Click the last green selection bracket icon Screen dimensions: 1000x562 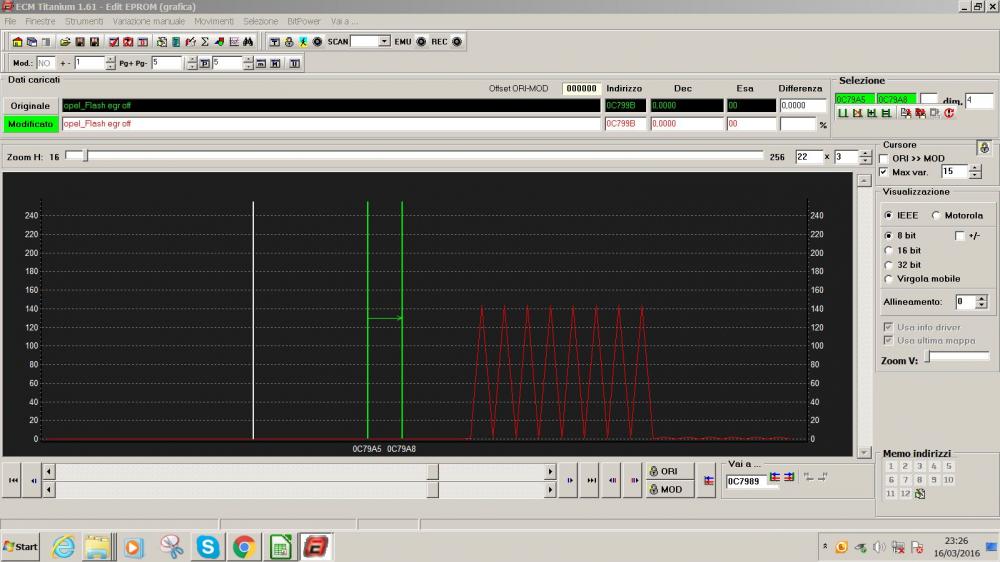pos(886,113)
